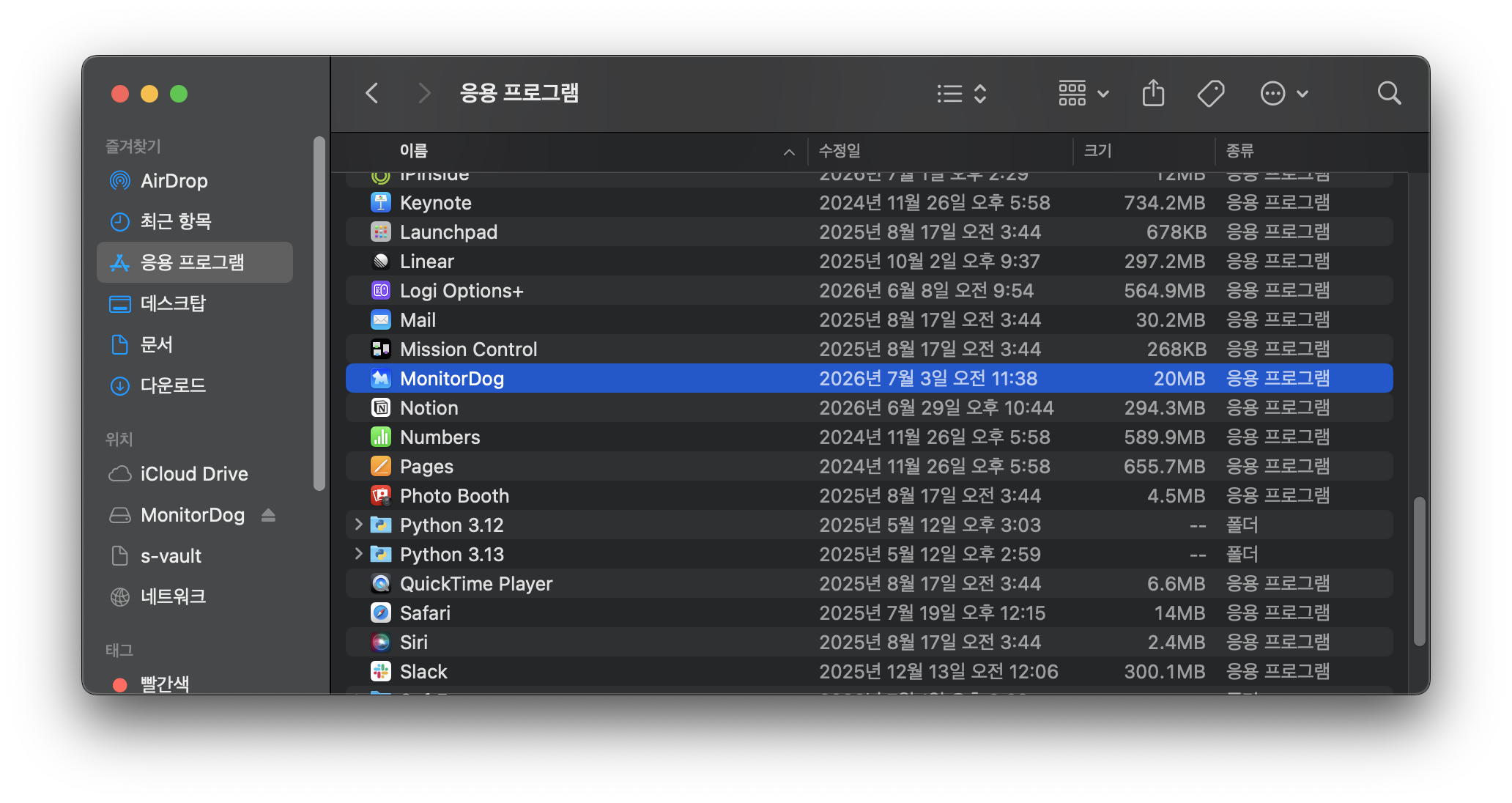Click the search magnifier icon
Viewport: 1512px width, 803px height.
click(x=1389, y=93)
